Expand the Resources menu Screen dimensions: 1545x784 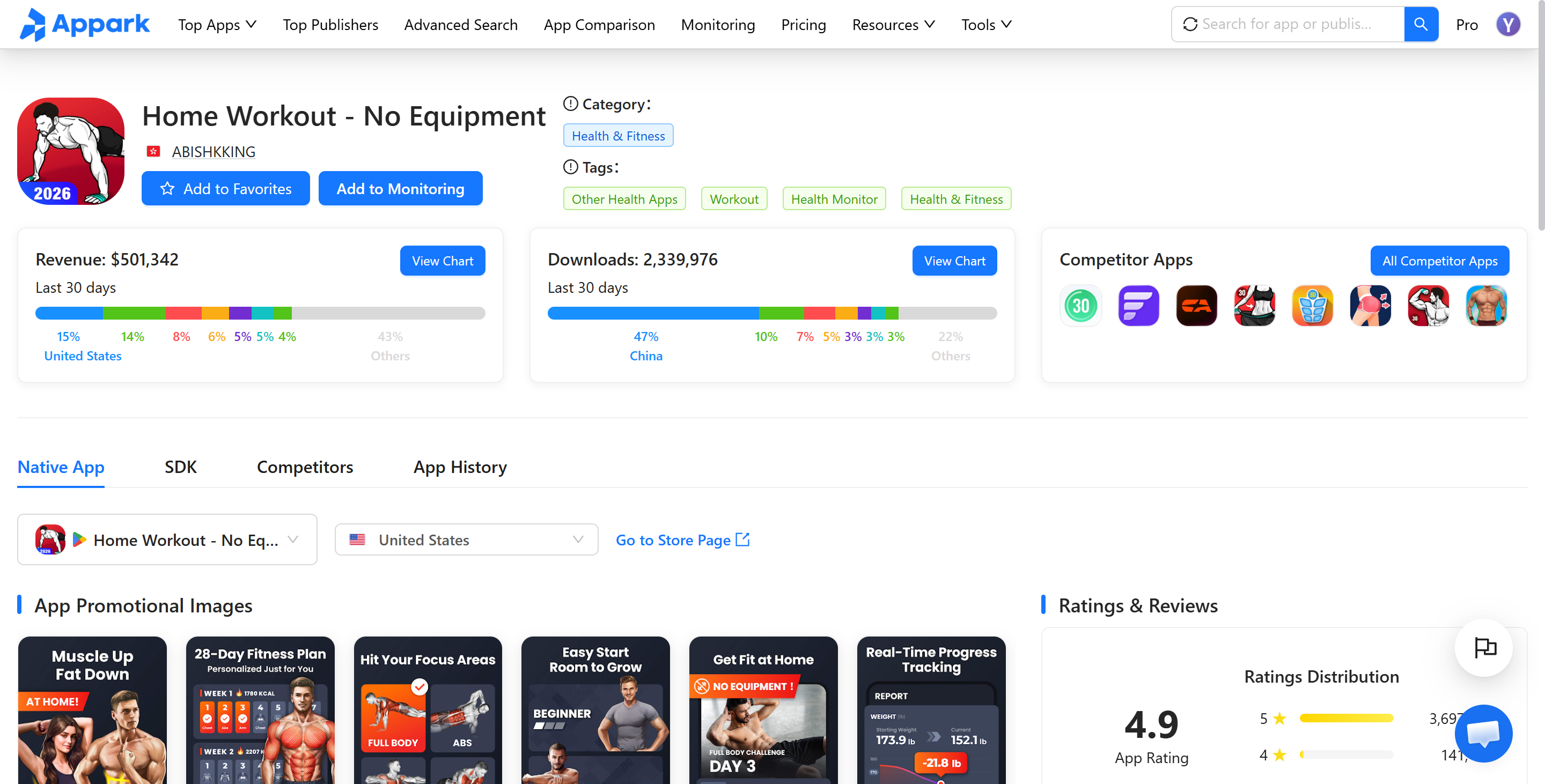(893, 25)
